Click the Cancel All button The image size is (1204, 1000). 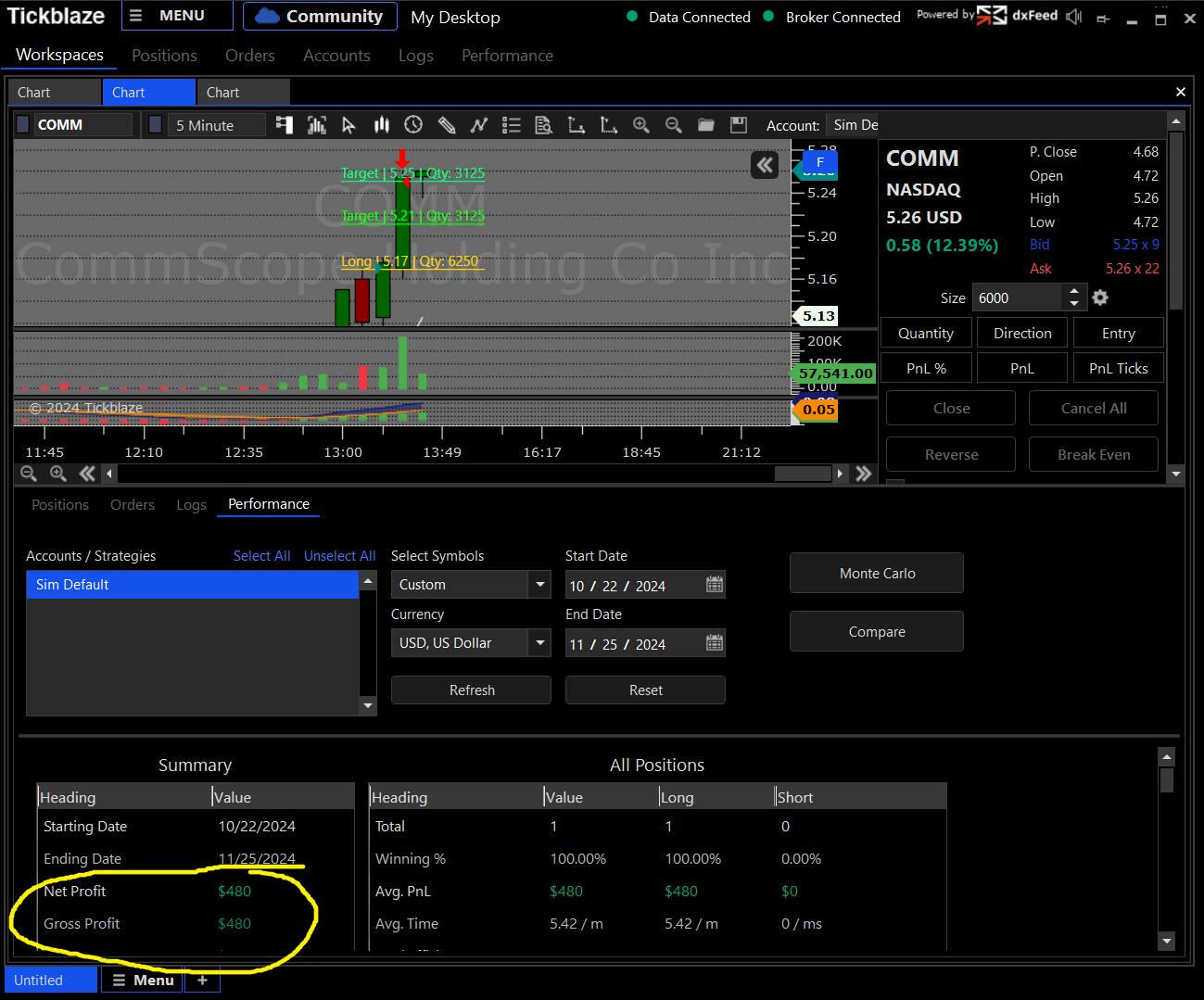click(x=1094, y=409)
